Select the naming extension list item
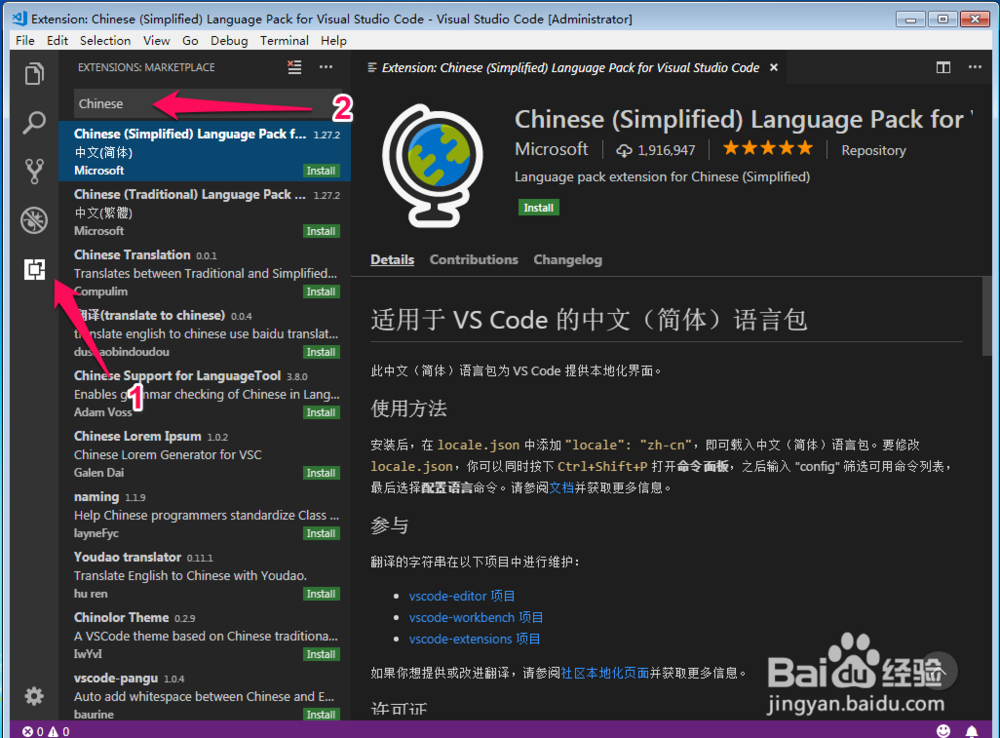The width and height of the screenshot is (1000, 738). tap(205, 514)
